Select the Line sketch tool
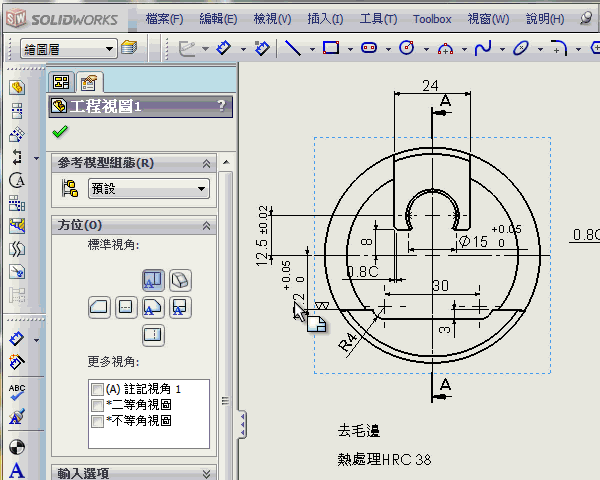 [293, 48]
